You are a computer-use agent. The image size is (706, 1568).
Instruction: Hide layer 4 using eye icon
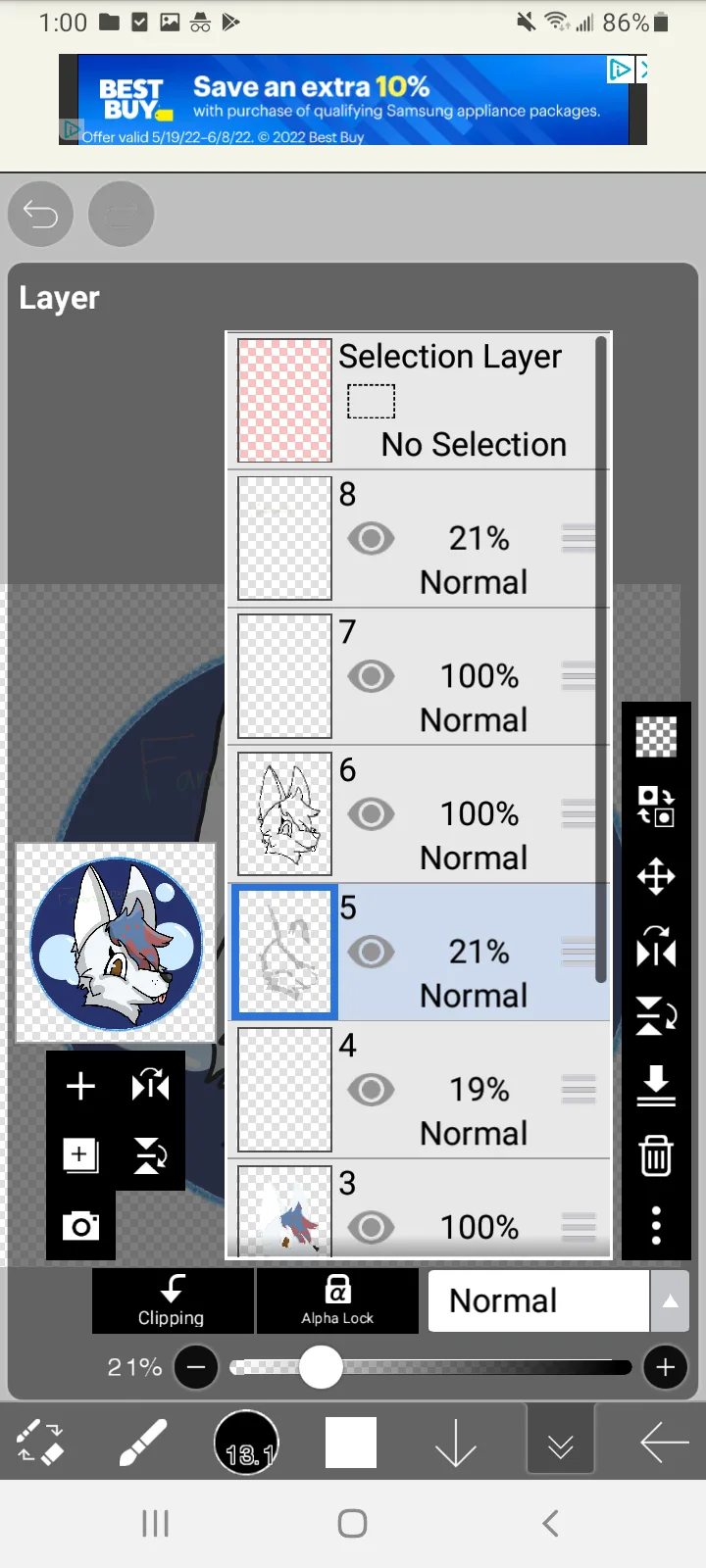click(371, 1089)
